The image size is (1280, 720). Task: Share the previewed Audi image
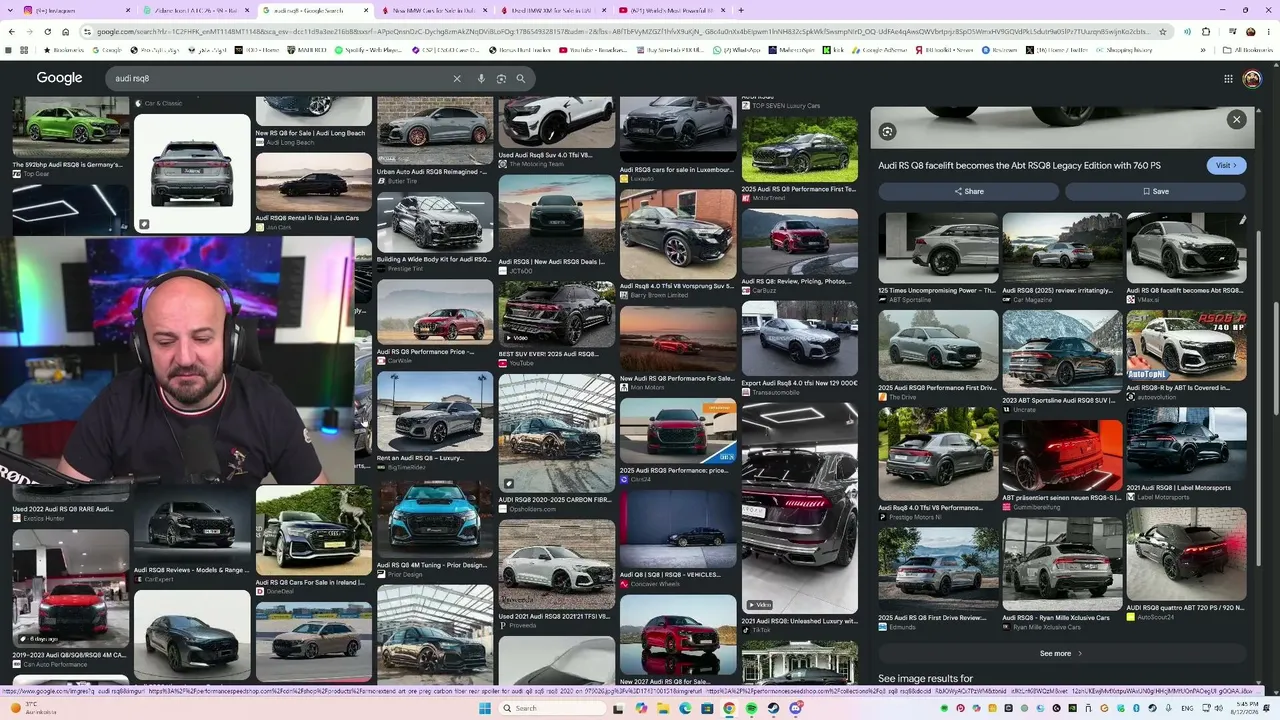point(968,191)
